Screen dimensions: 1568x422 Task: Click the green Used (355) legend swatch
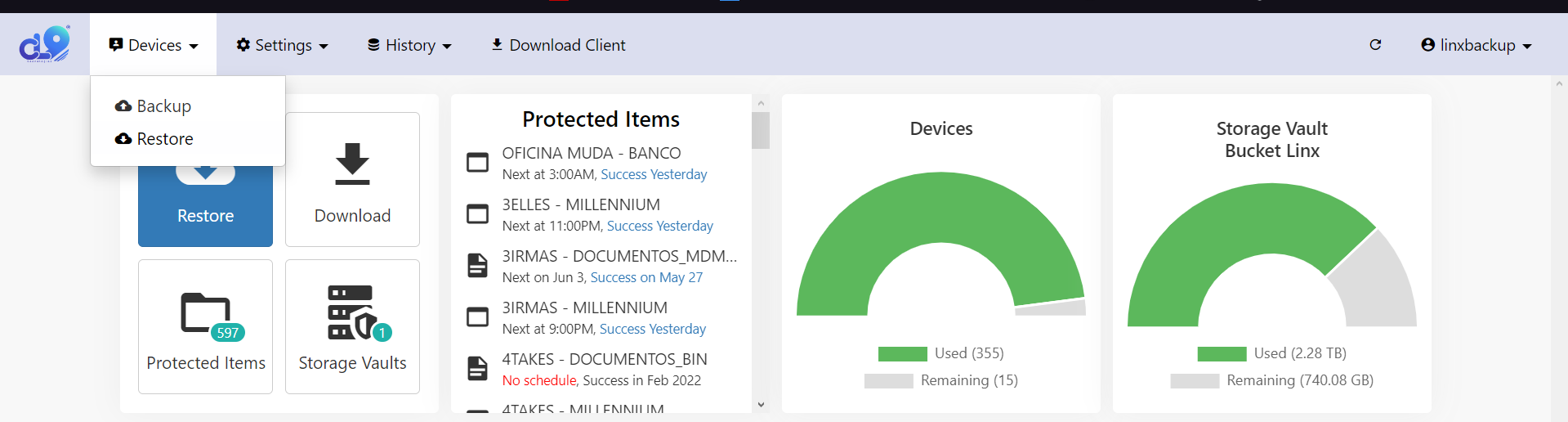coord(903,353)
